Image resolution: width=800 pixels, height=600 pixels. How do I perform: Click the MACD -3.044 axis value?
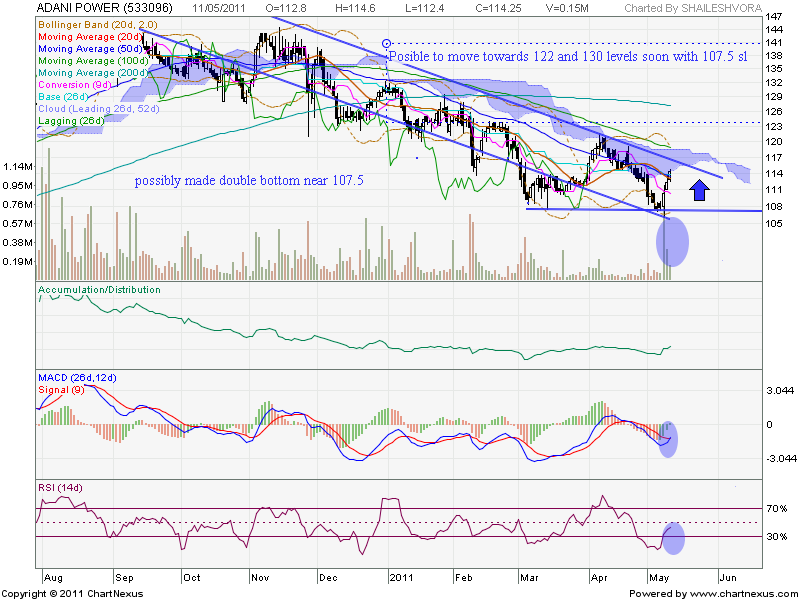[x=781, y=459]
